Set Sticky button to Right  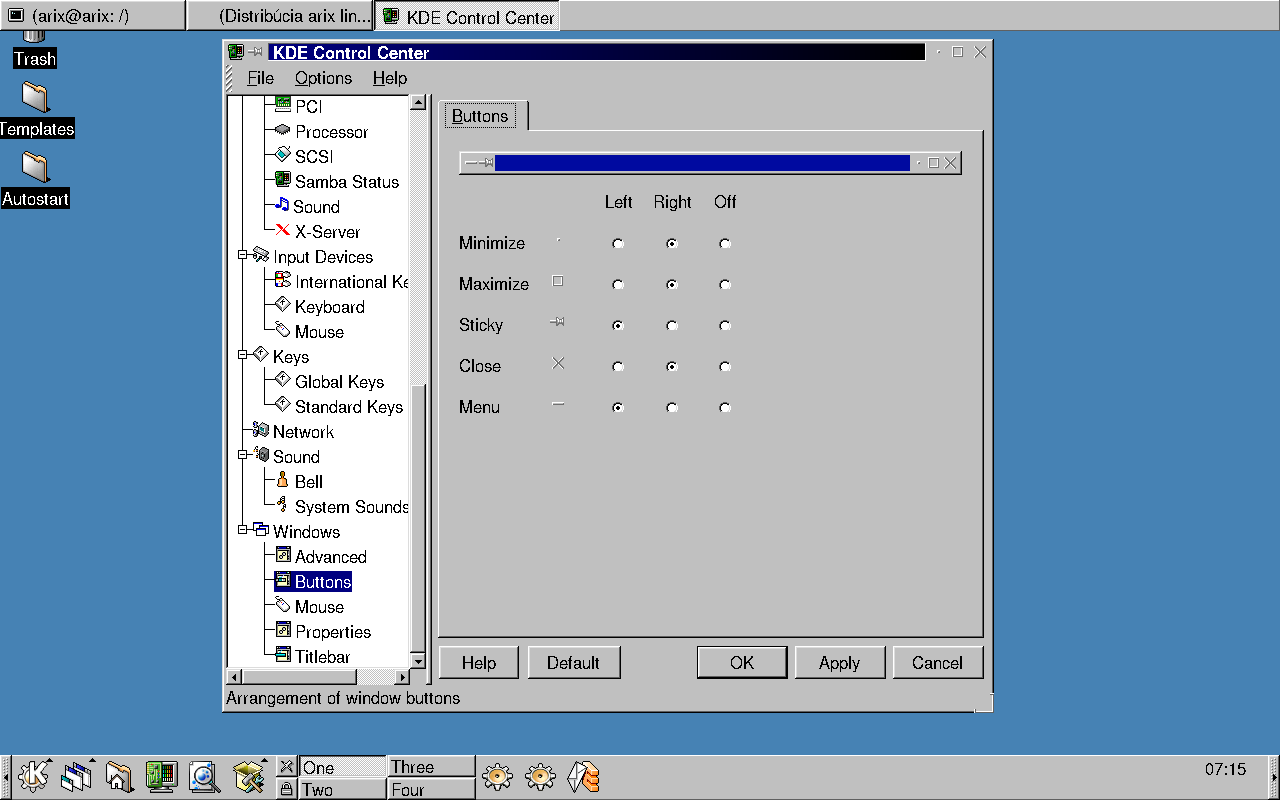pyautogui.click(x=672, y=325)
